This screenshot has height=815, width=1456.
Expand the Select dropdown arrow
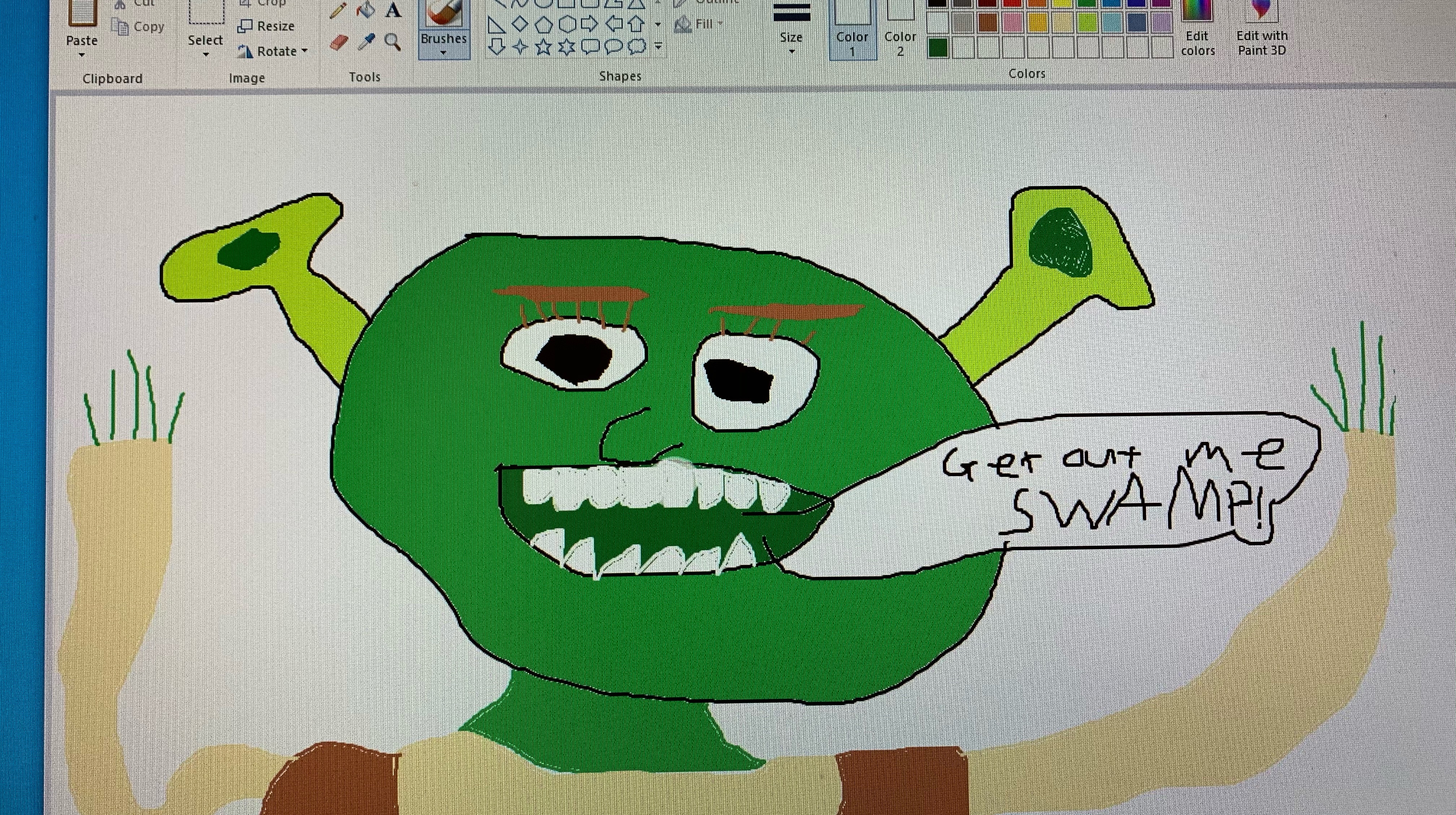[206, 54]
